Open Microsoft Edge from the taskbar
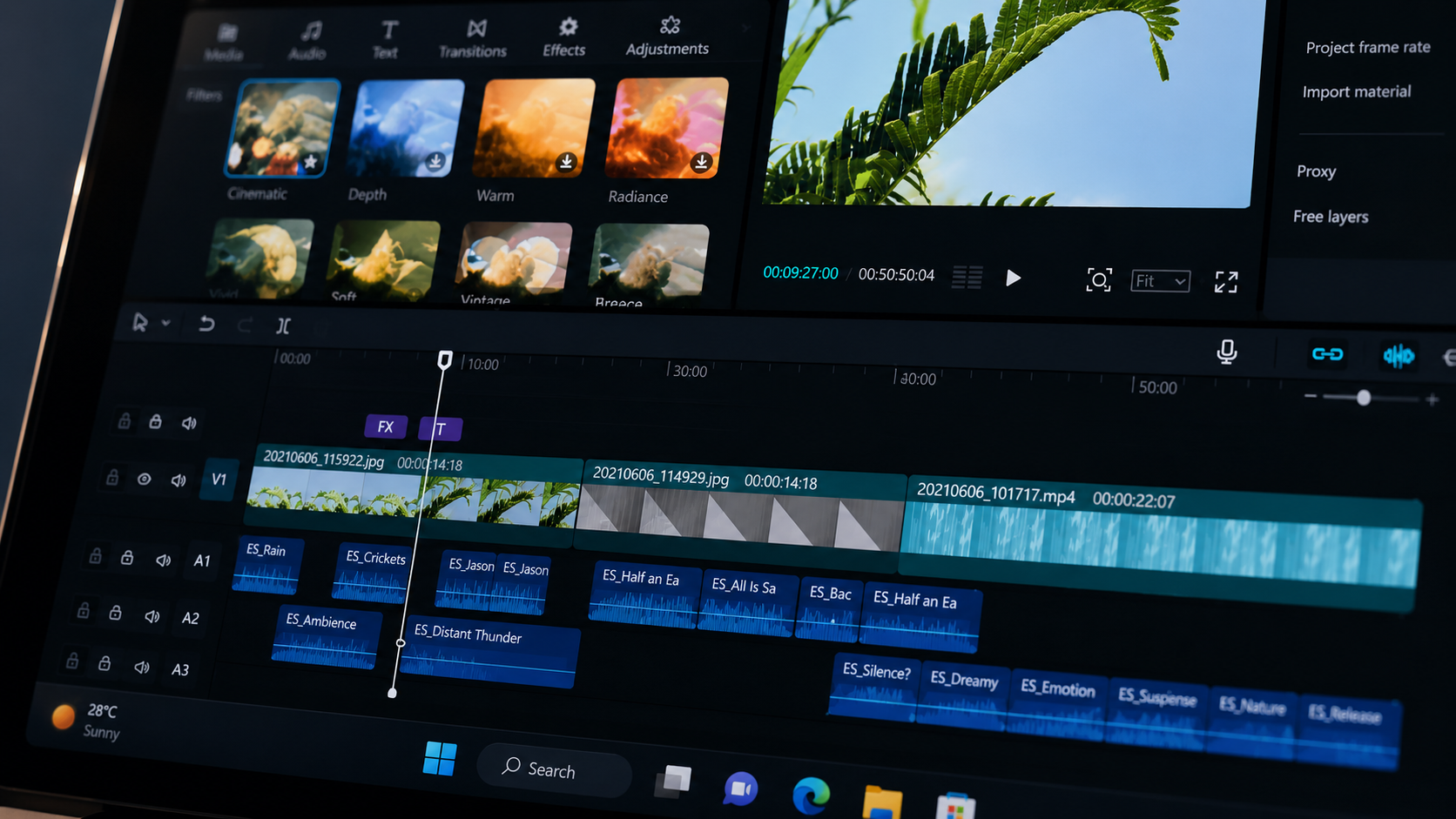Image resolution: width=1456 pixels, height=819 pixels. click(x=811, y=796)
